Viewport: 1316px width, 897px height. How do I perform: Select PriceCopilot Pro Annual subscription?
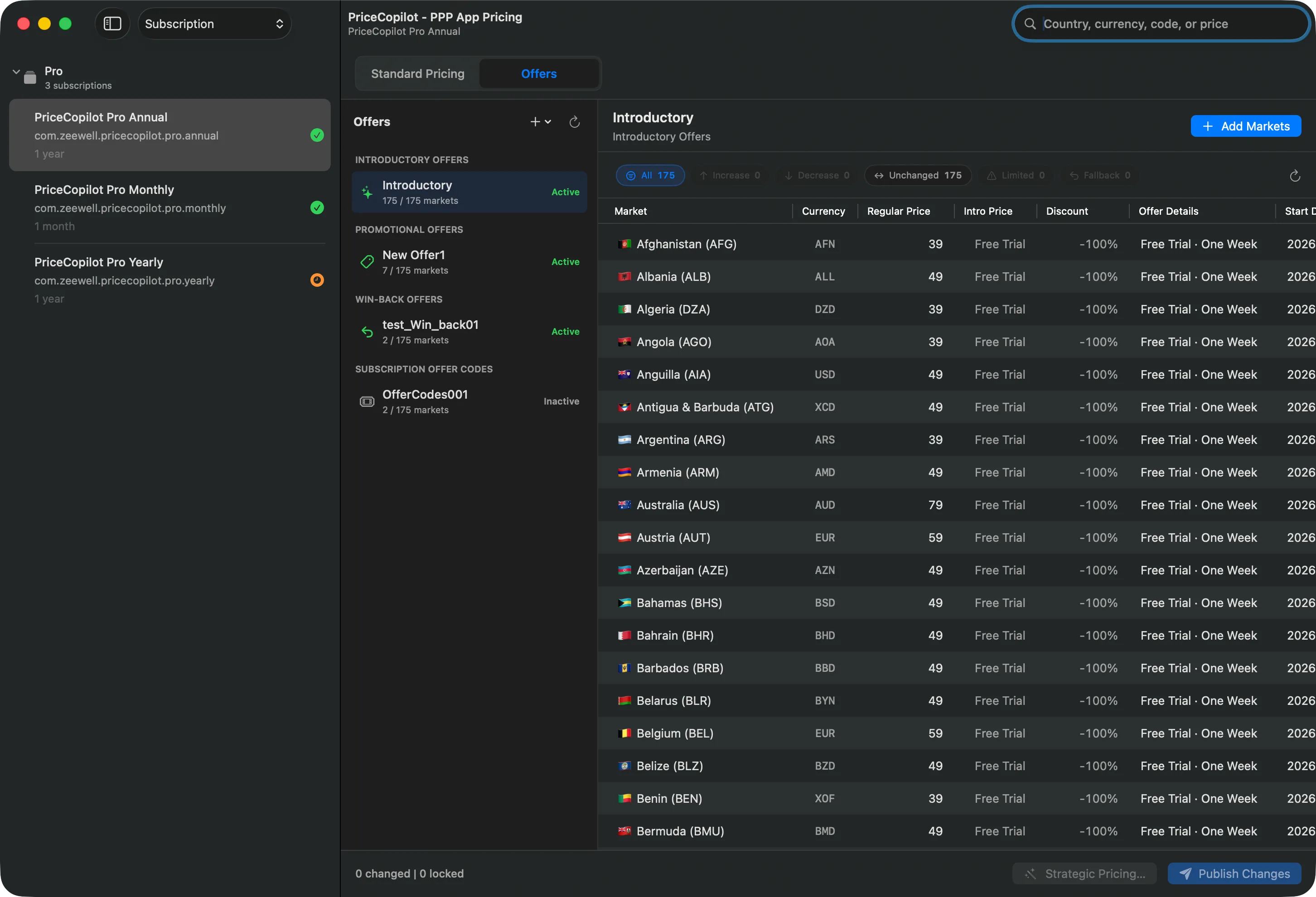click(170, 135)
